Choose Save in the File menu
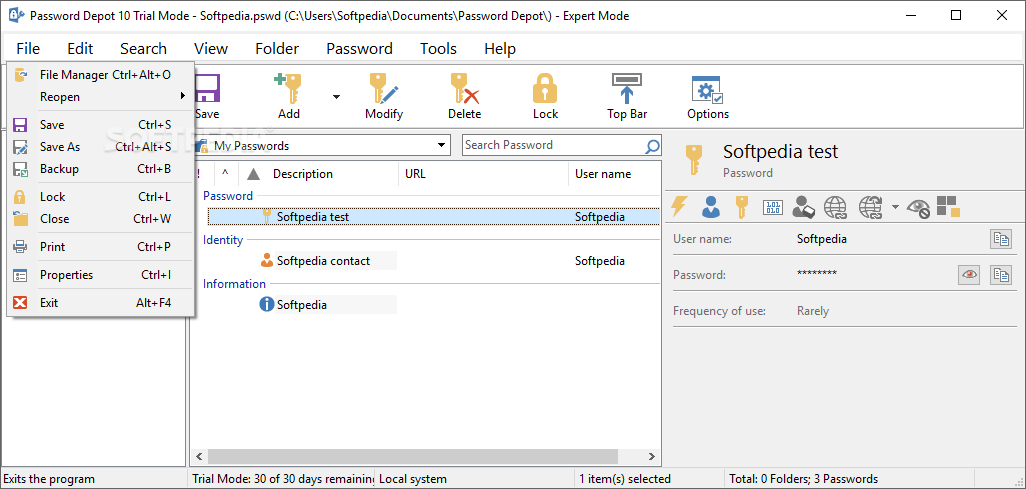This screenshot has width=1026, height=489. click(x=100, y=124)
